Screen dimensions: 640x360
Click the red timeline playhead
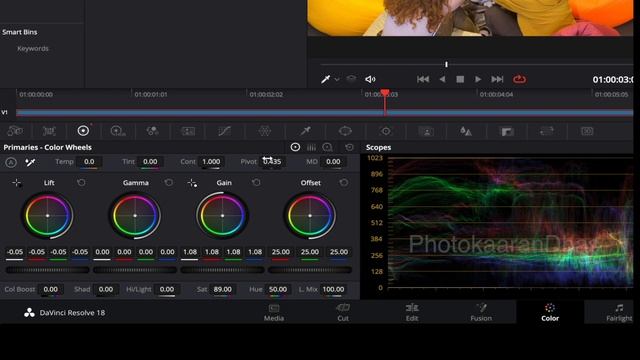tap(385, 93)
